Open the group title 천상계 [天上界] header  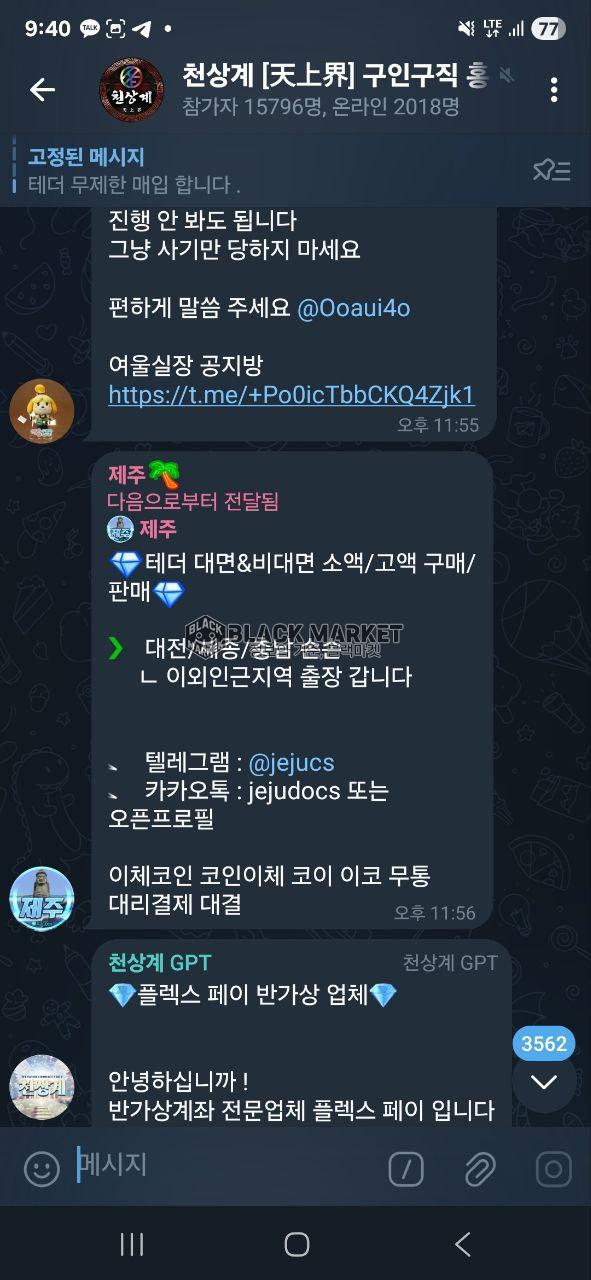tap(335, 75)
